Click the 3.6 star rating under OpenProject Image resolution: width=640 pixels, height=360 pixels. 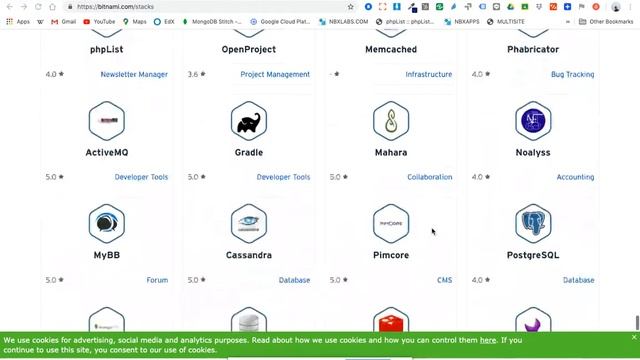[x=197, y=74]
